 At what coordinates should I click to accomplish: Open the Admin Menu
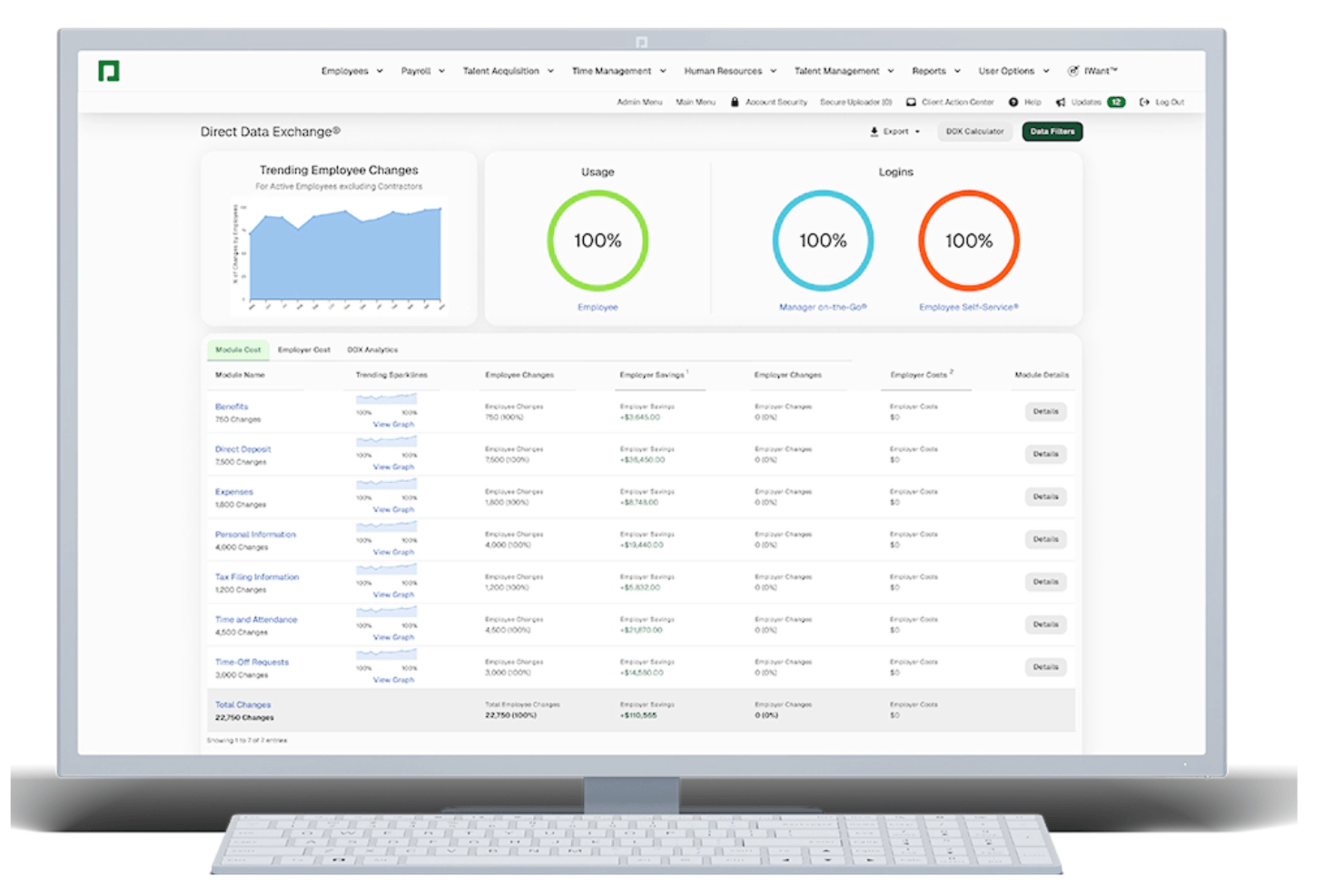click(x=639, y=103)
